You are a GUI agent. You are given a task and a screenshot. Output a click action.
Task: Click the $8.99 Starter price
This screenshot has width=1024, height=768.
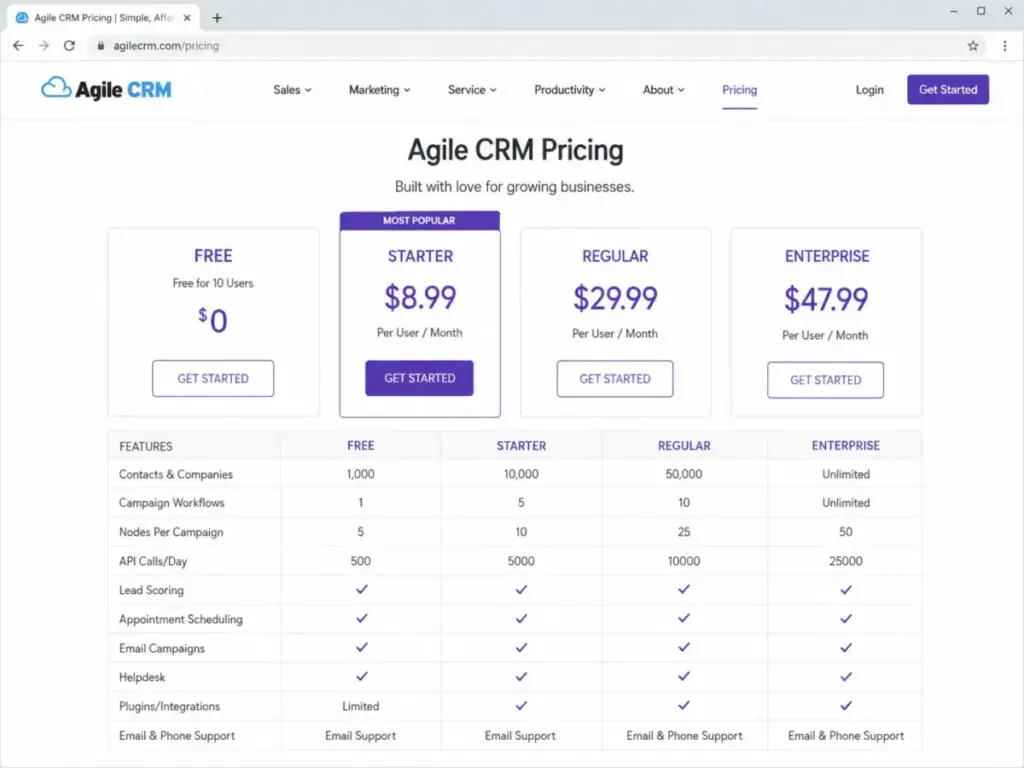tap(420, 298)
